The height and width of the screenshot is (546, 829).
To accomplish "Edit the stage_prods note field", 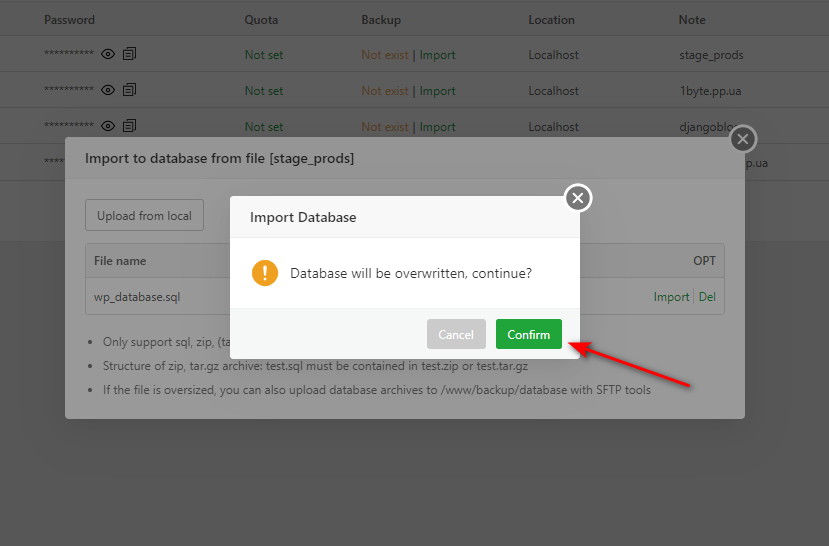I will pos(711,55).
